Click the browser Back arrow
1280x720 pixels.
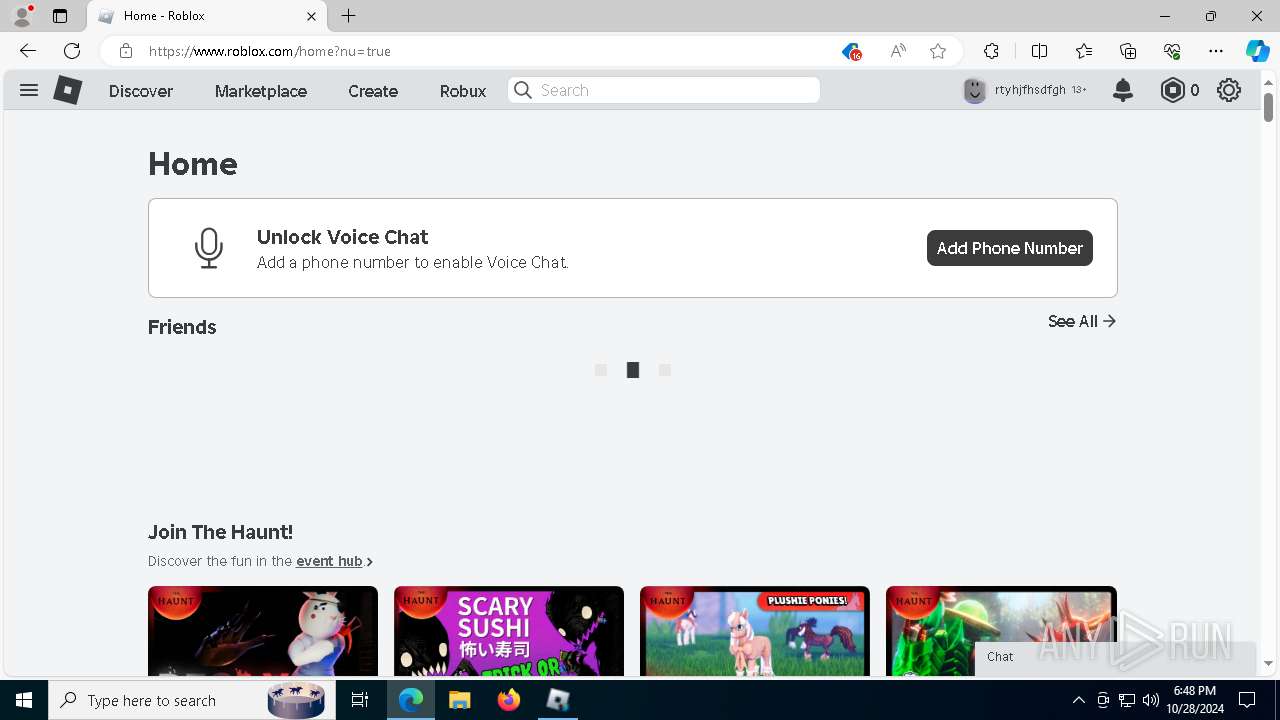(x=28, y=51)
